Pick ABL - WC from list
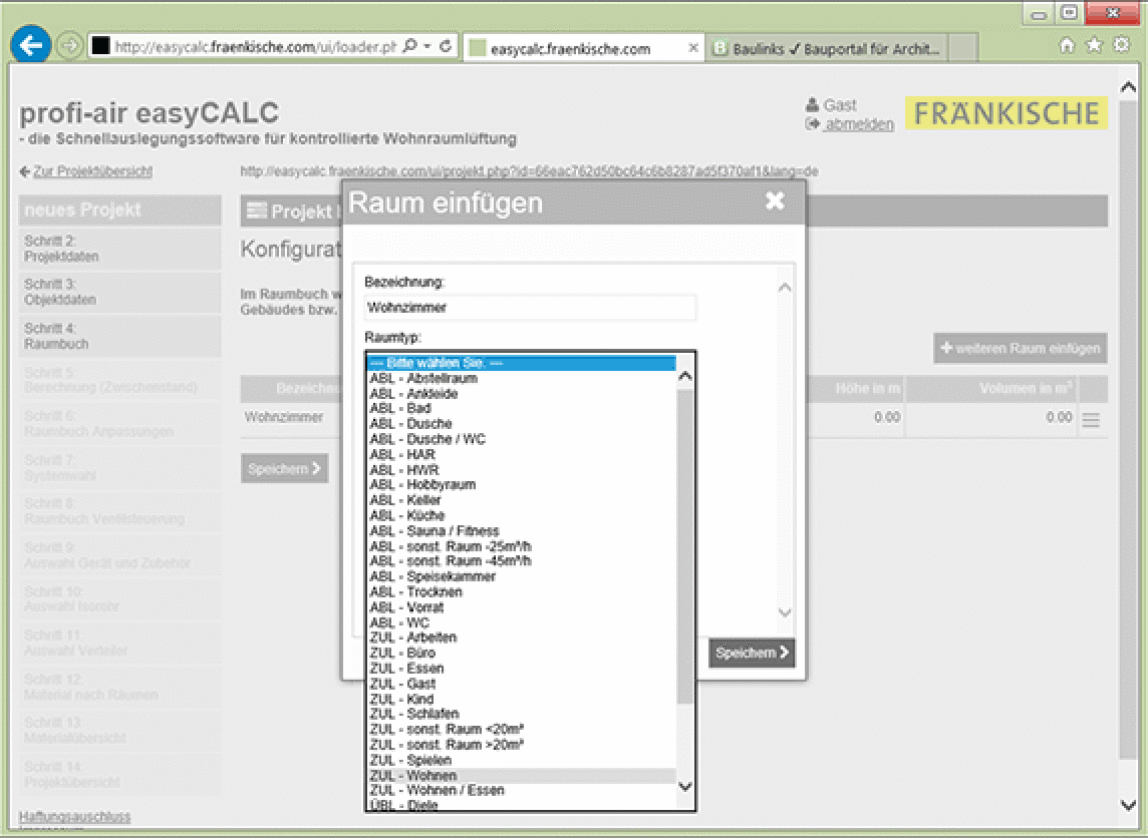Viewport: 1148px width, 838px height. click(x=521, y=623)
